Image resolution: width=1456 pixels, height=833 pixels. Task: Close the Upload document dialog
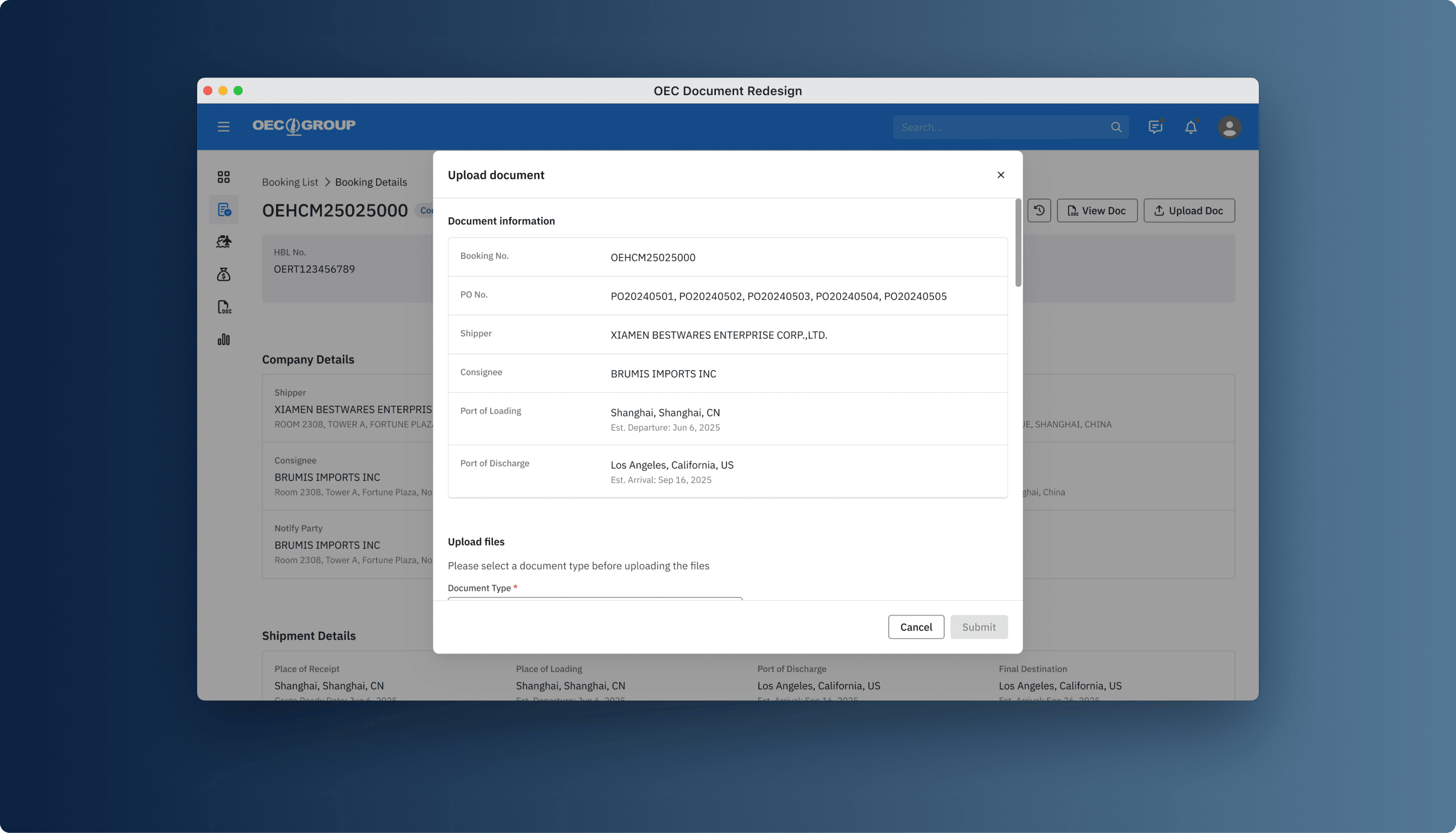pos(1001,175)
